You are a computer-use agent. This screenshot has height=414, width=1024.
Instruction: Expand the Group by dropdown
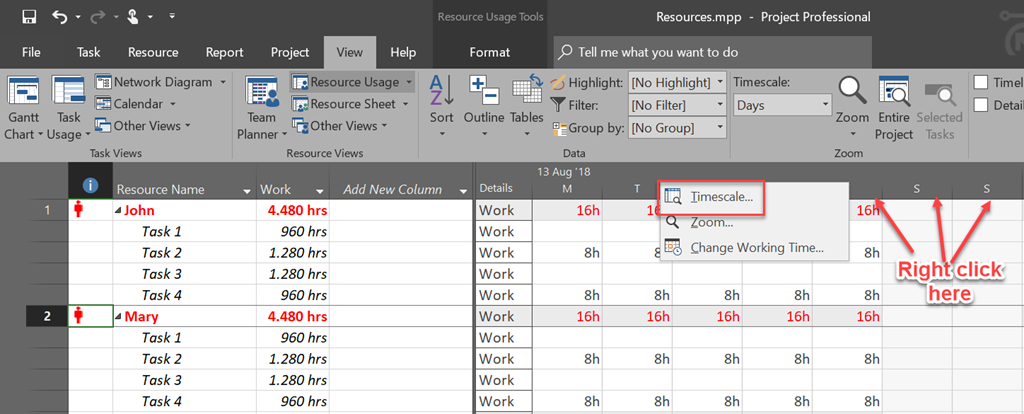676,127
